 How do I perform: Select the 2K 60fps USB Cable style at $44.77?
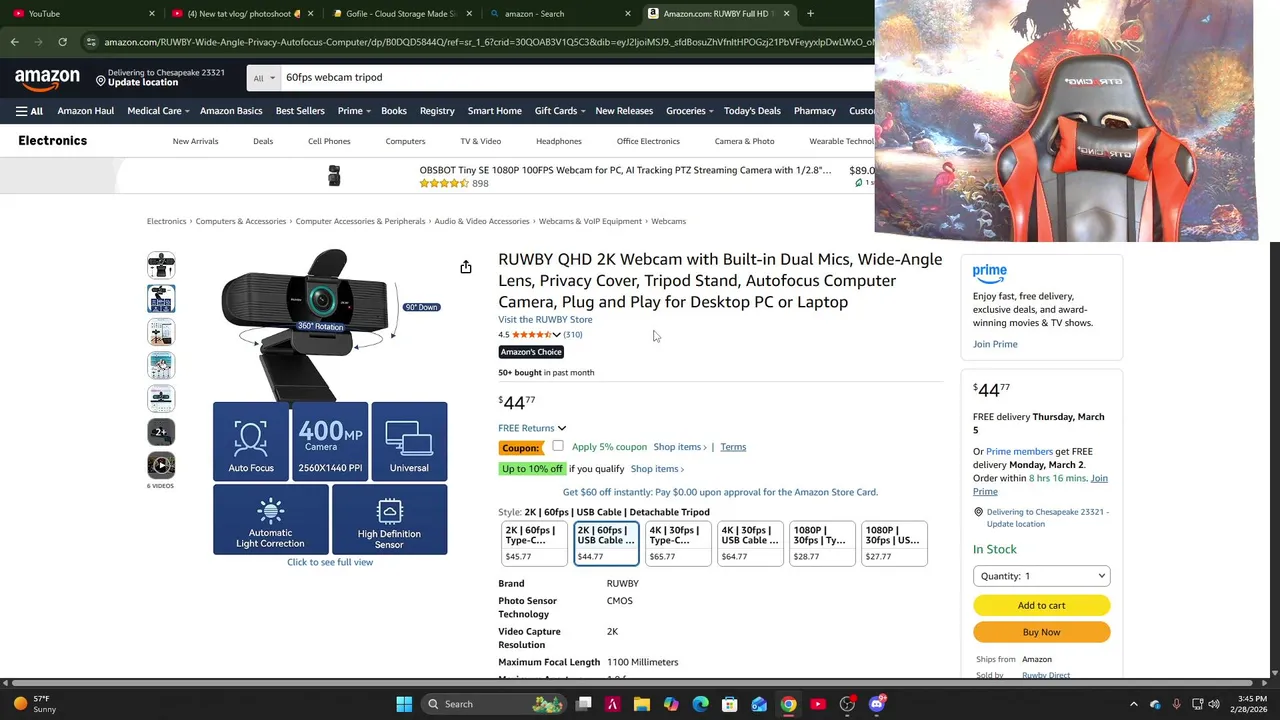pos(606,543)
